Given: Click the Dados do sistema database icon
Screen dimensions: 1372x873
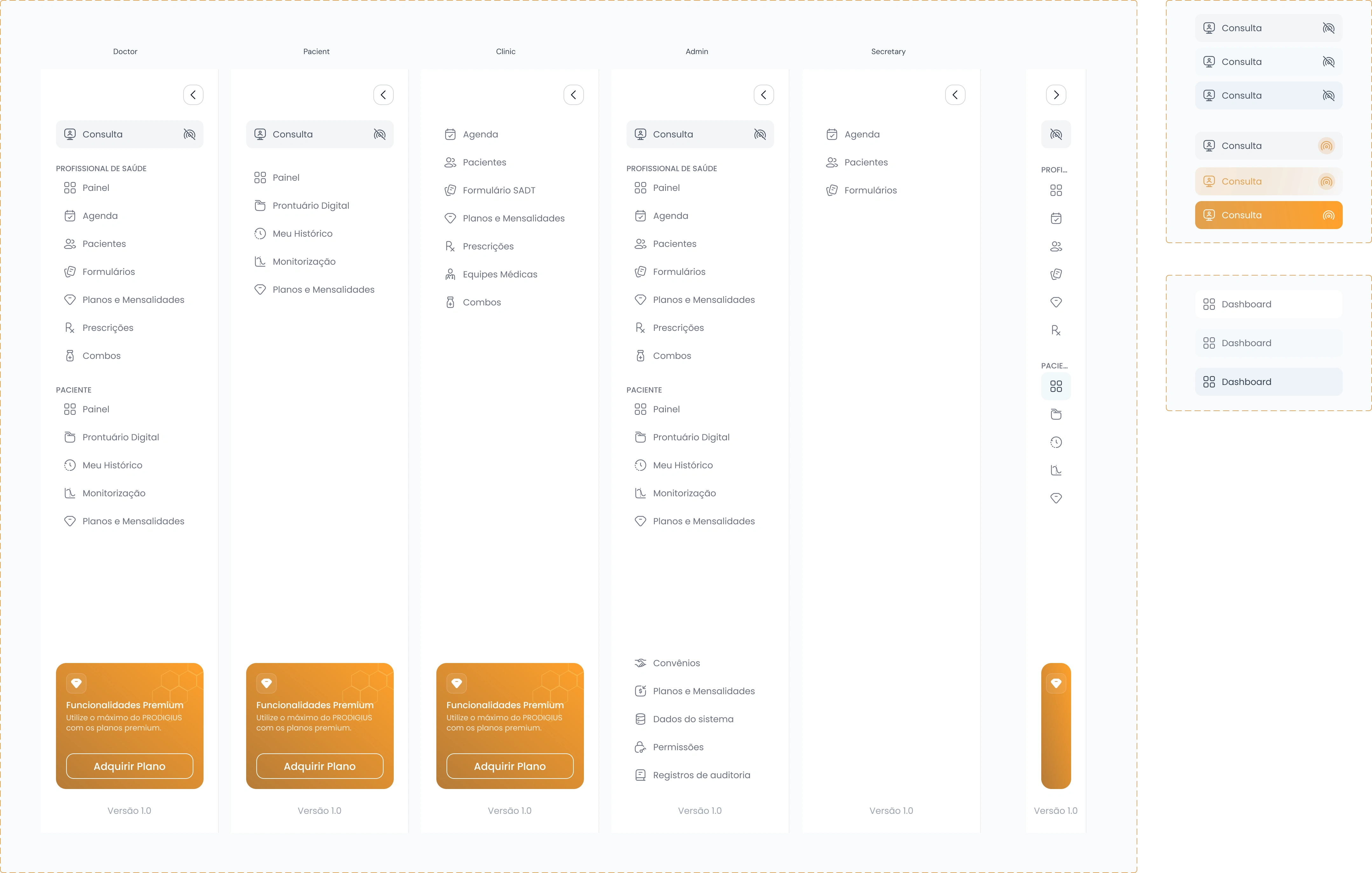Looking at the screenshot, I should click(640, 719).
